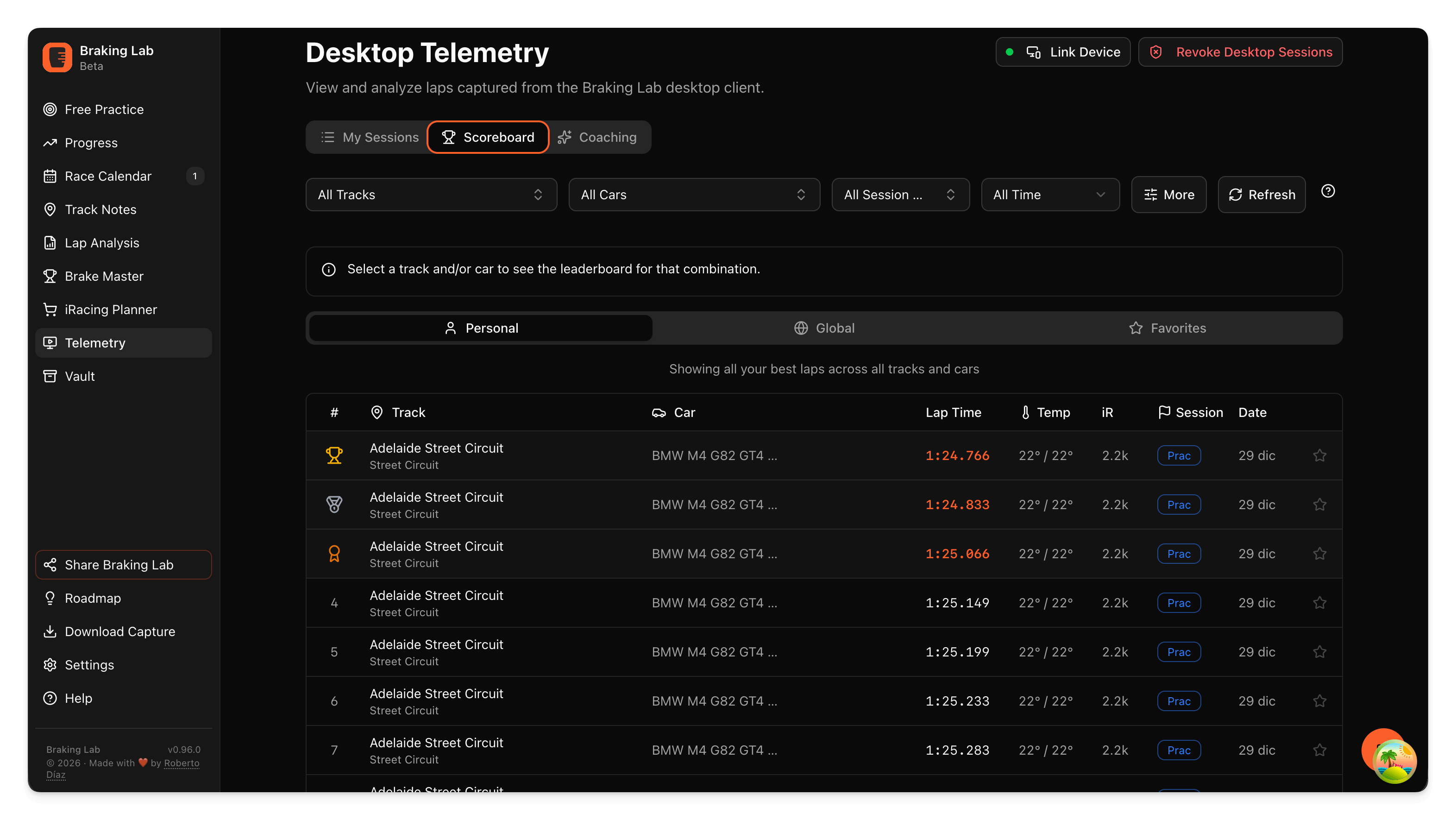The width and height of the screenshot is (1456, 820).
Task: Click the Roberto Díaz link in footer
Action: pyautogui.click(x=181, y=763)
